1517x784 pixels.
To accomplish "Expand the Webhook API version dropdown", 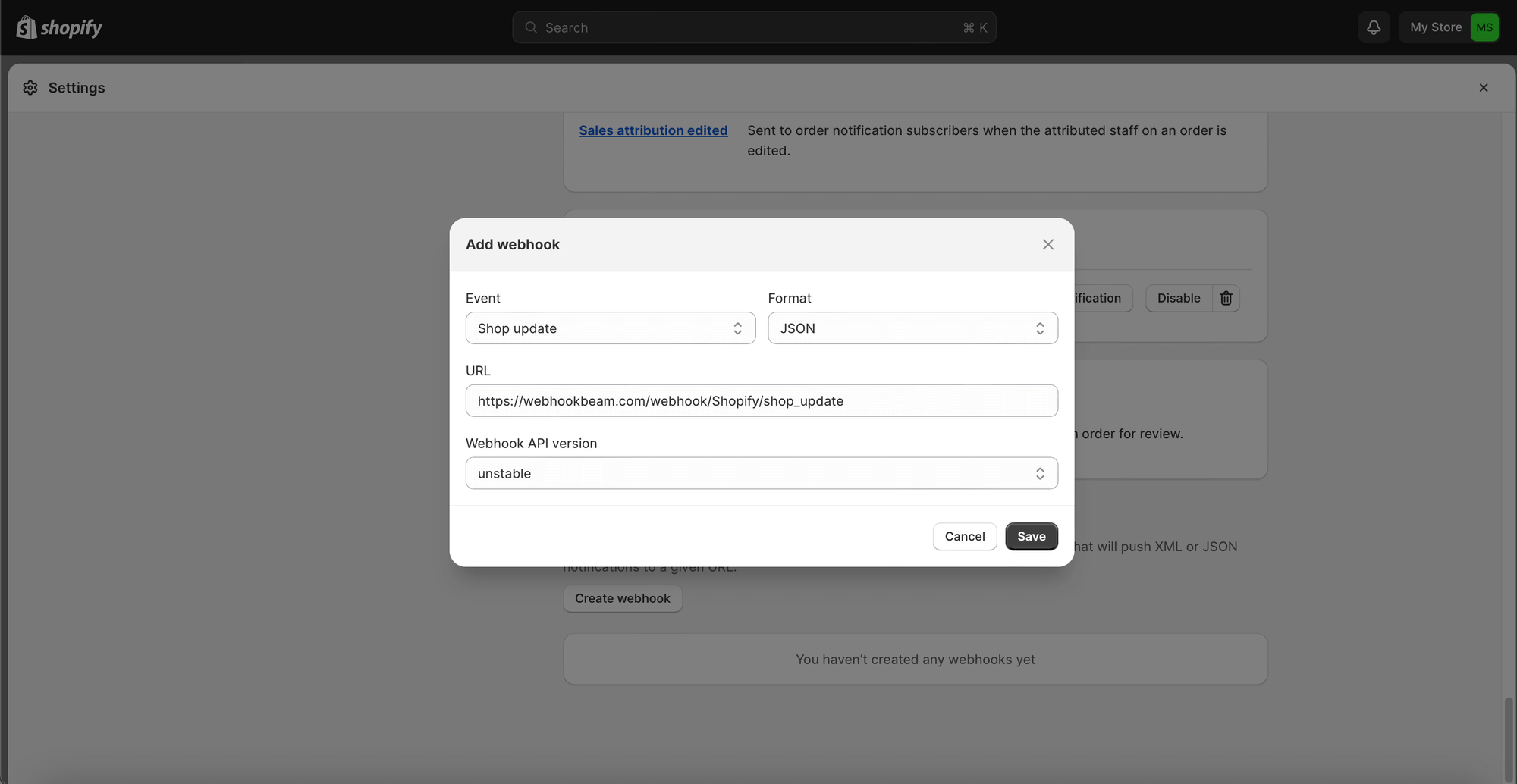I will pyautogui.click(x=761, y=473).
